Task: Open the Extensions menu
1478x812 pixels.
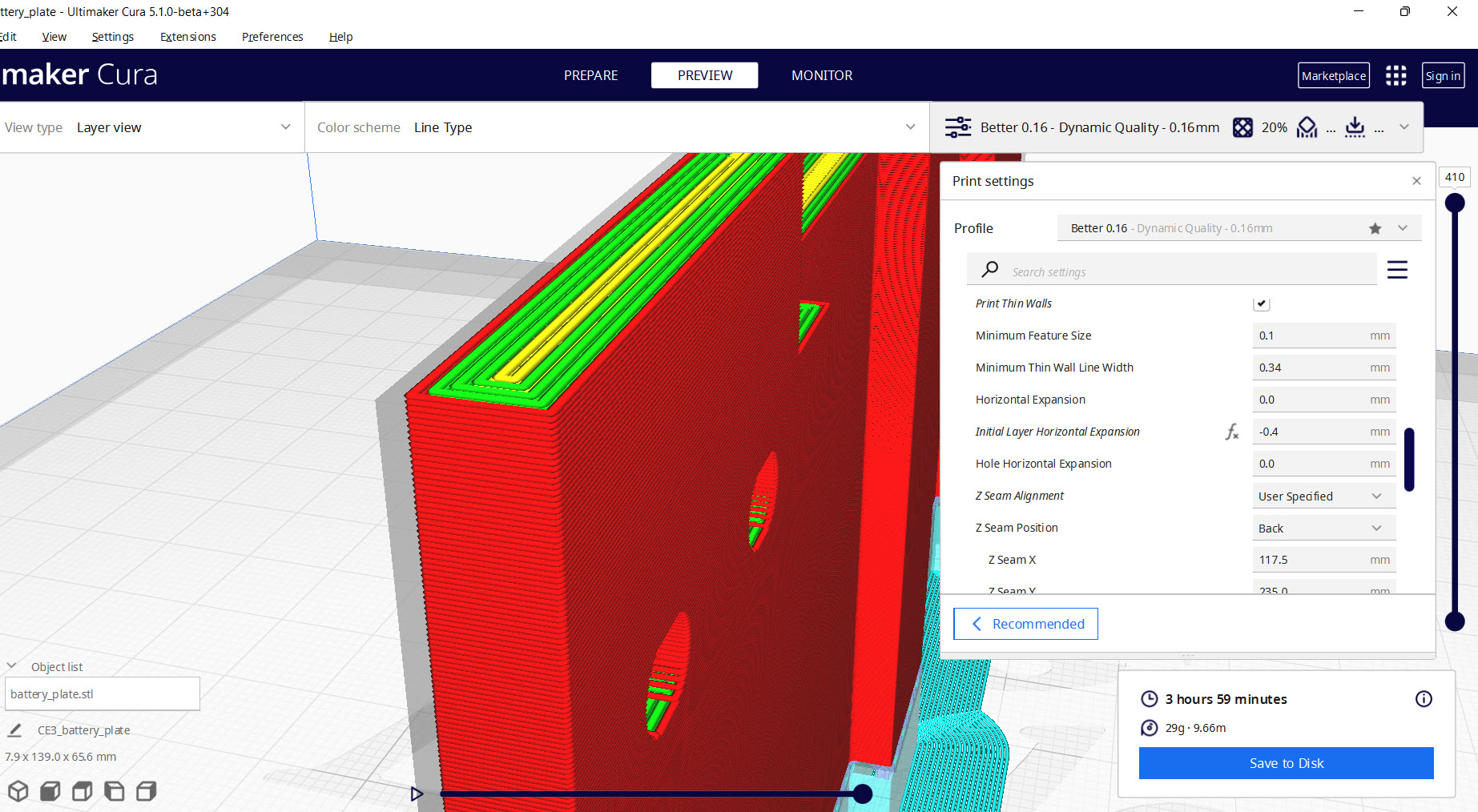Action: [187, 37]
